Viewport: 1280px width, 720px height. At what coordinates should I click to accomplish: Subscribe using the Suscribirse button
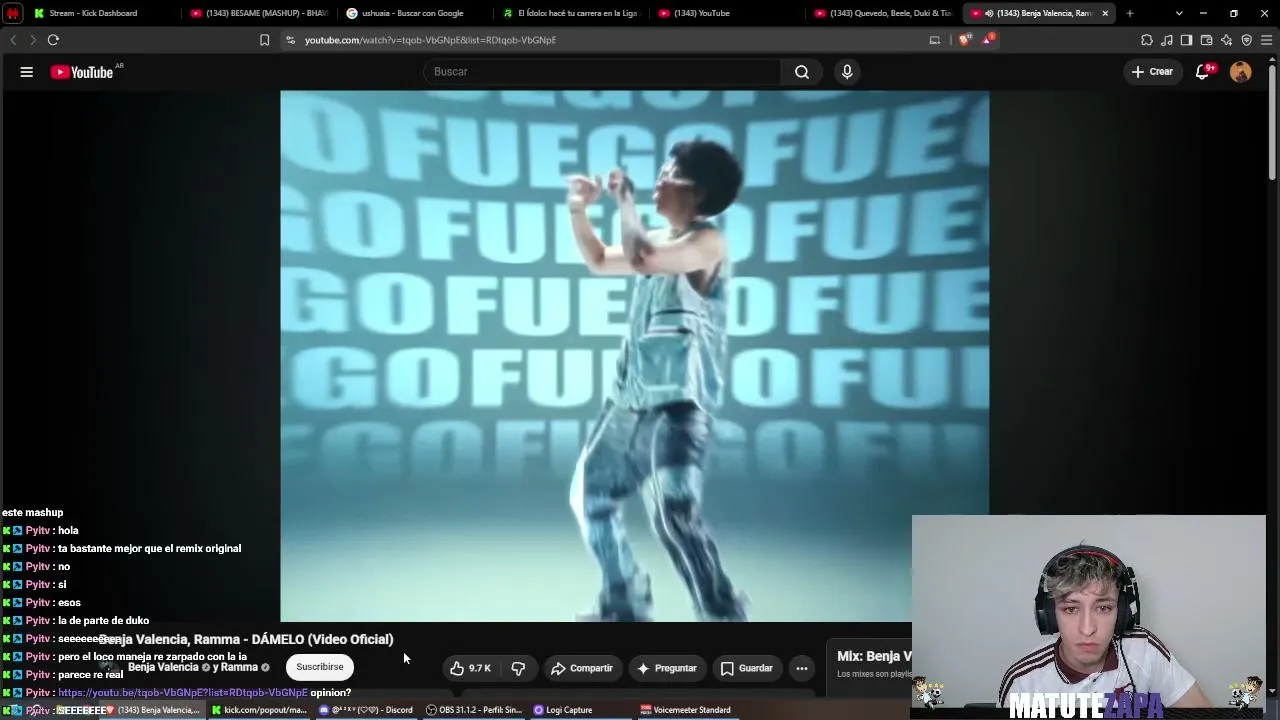[x=320, y=667]
